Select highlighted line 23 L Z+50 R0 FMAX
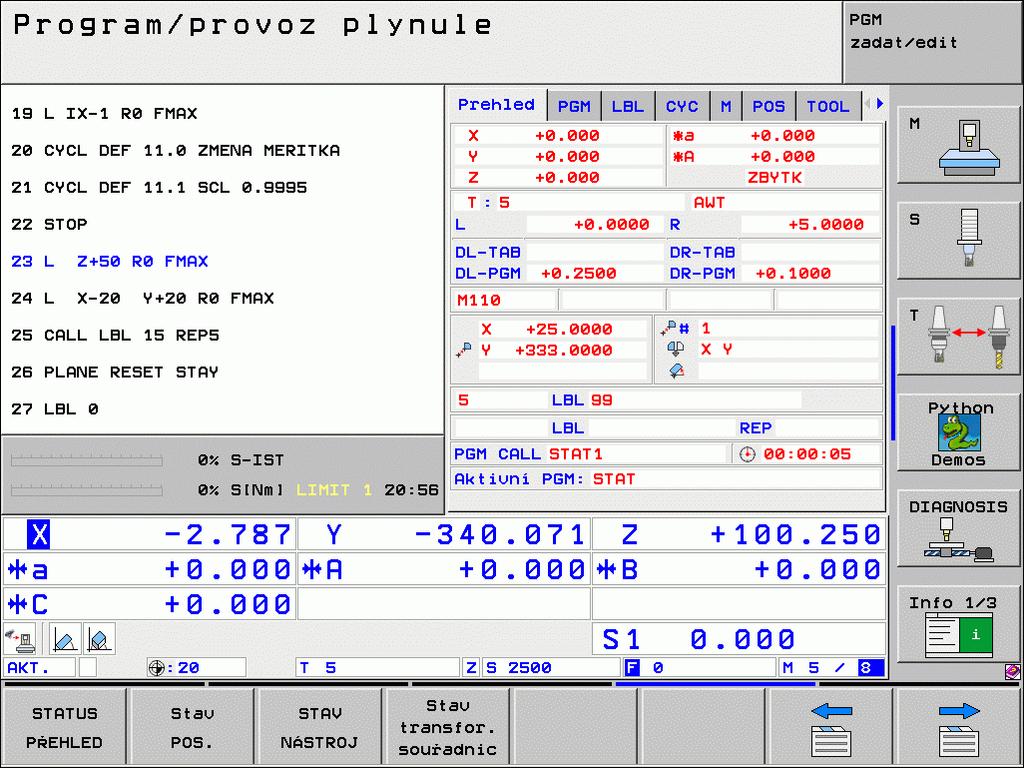This screenshot has height=768, width=1024. [x=110, y=261]
